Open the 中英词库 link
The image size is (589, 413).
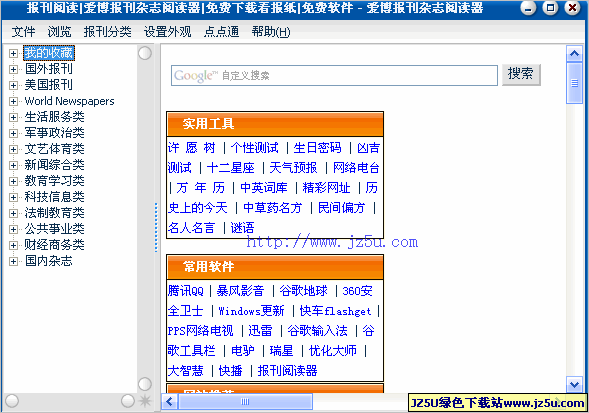[x=264, y=188]
